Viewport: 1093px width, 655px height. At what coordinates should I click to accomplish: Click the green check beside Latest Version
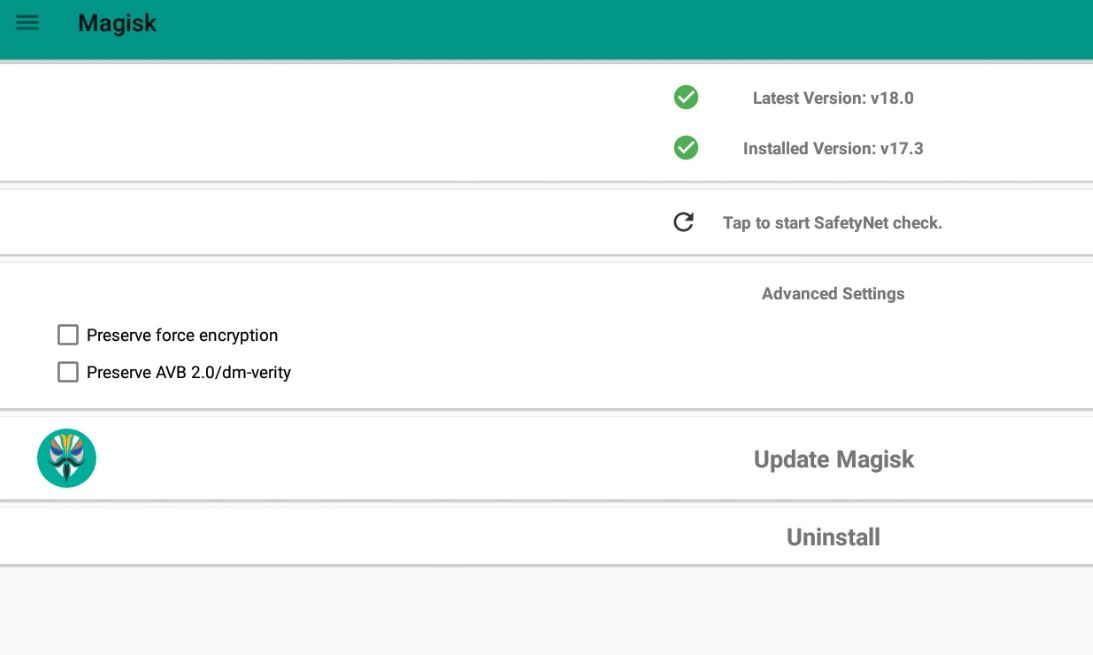tap(686, 97)
